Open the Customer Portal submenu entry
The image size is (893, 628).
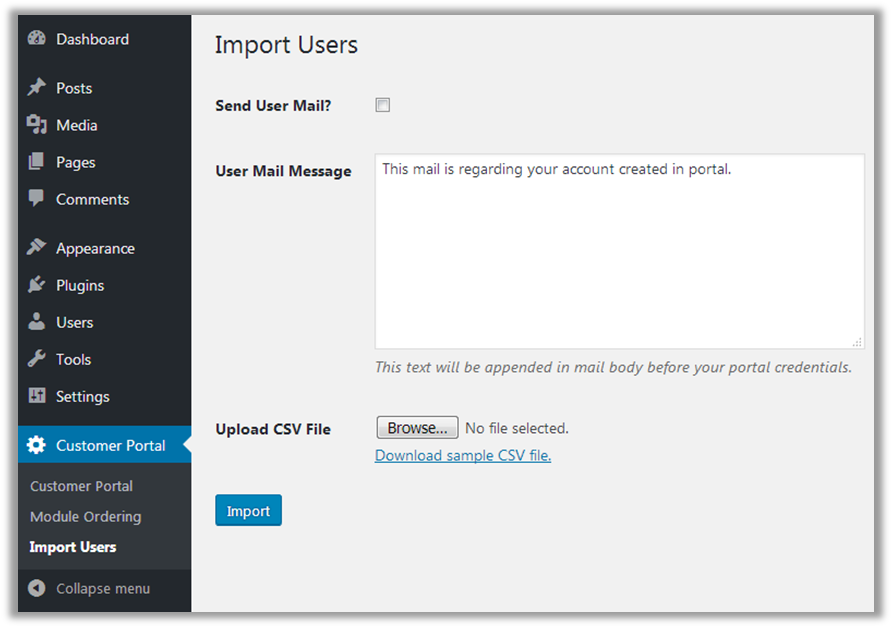(81, 486)
